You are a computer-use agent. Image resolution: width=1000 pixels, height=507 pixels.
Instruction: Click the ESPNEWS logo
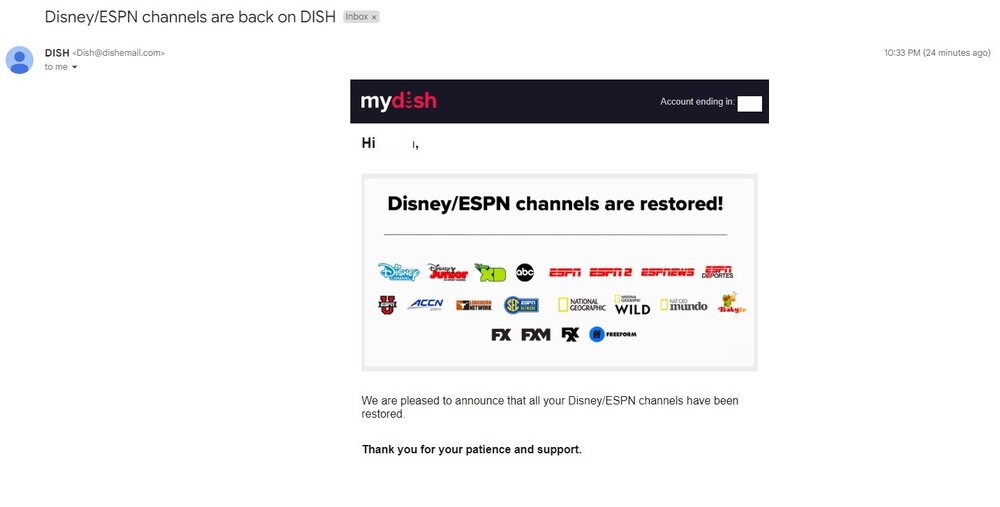(667, 272)
